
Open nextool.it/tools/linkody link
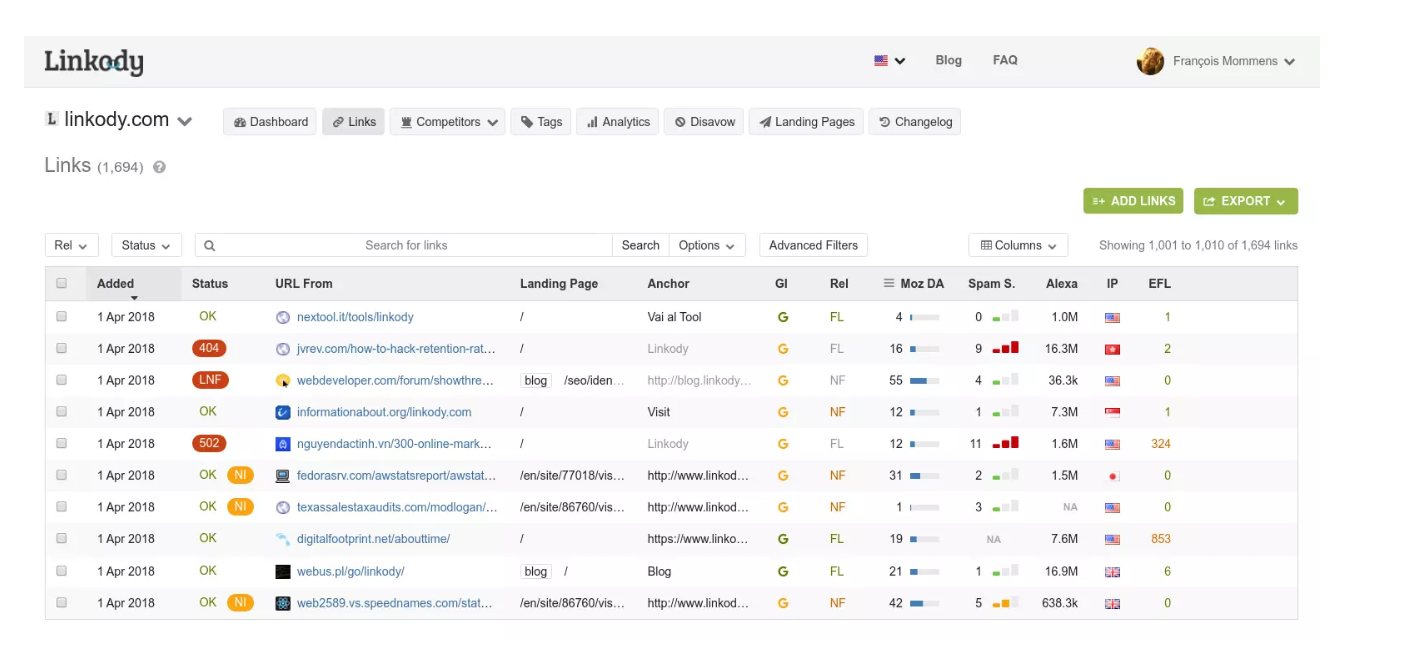click(x=355, y=317)
